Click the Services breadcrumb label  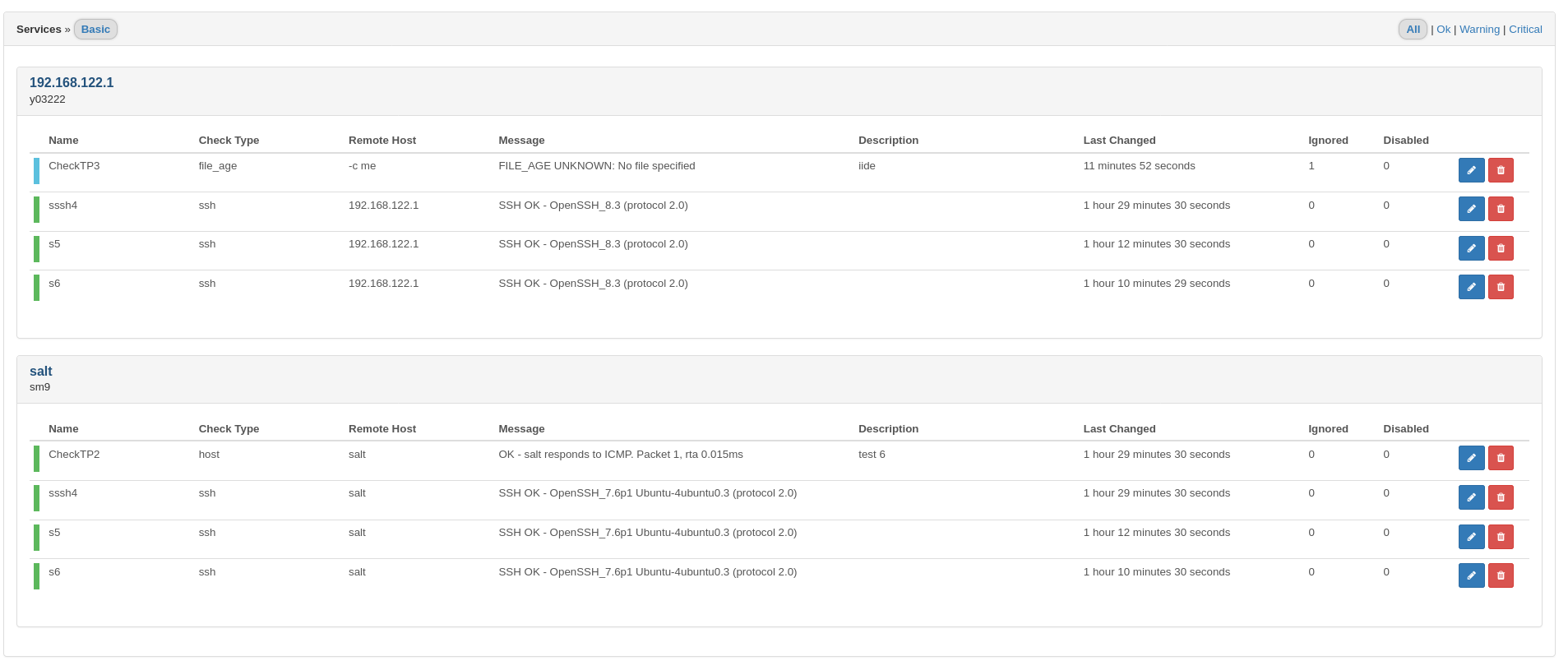click(39, 30)
